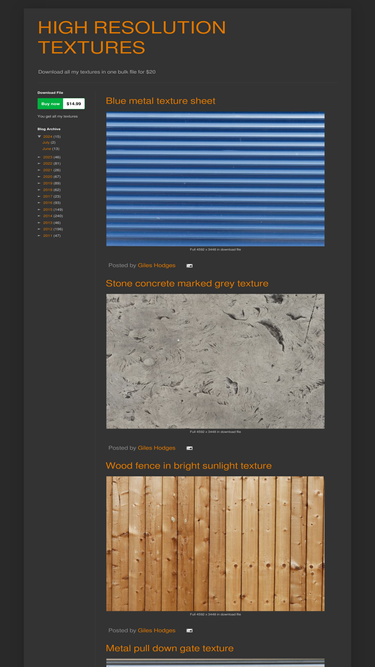Open the Stone concrete marked grey texture title
This screenshot has width=375, height=667.
pyautogui.click(x=187, y=283)
